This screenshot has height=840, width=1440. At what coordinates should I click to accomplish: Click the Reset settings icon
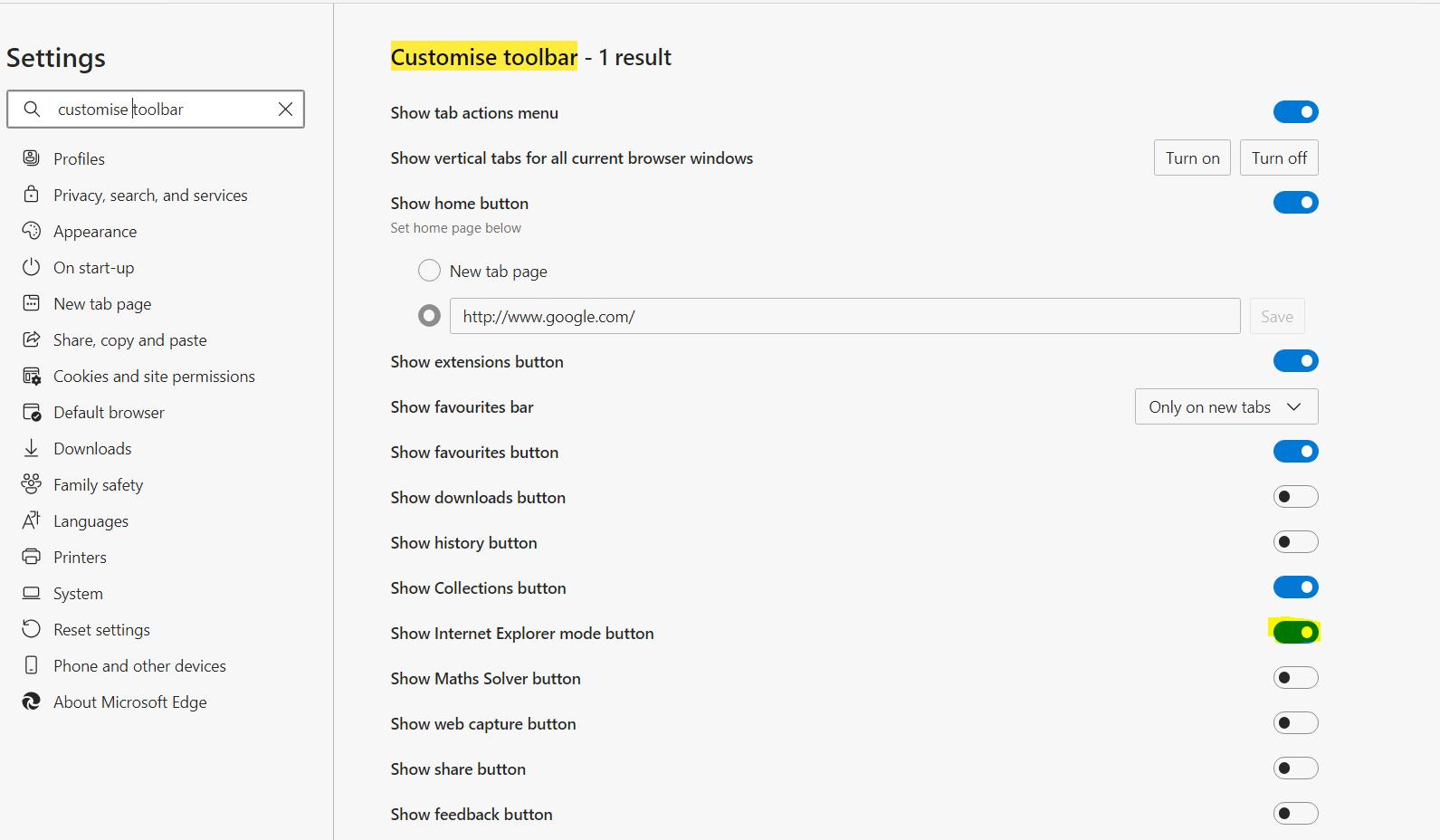coord(32,629)
